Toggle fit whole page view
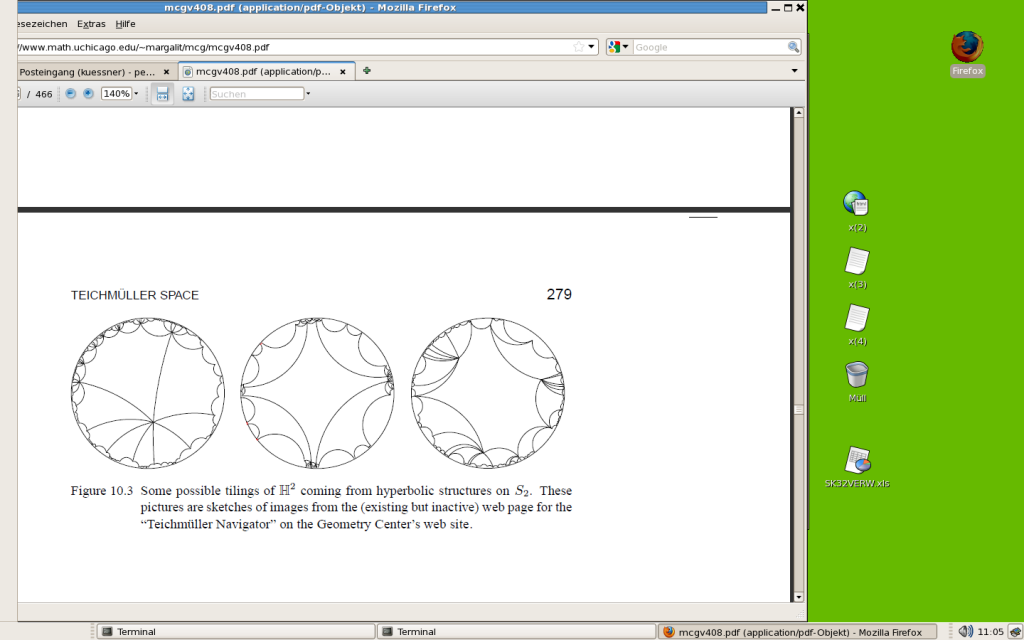Image resolution: width=1024 pixels, height=640 pixels. (187, 93)
